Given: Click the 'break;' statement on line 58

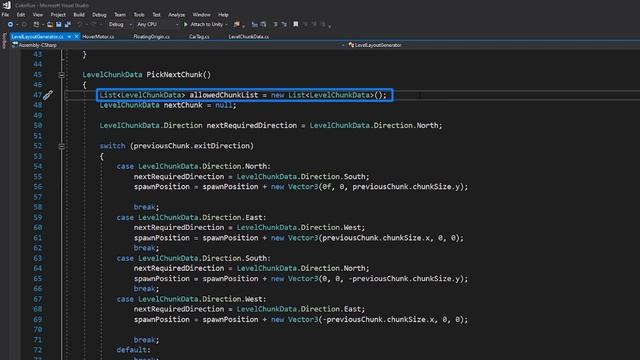Looking at the screenshot, I should coord(146,207).
